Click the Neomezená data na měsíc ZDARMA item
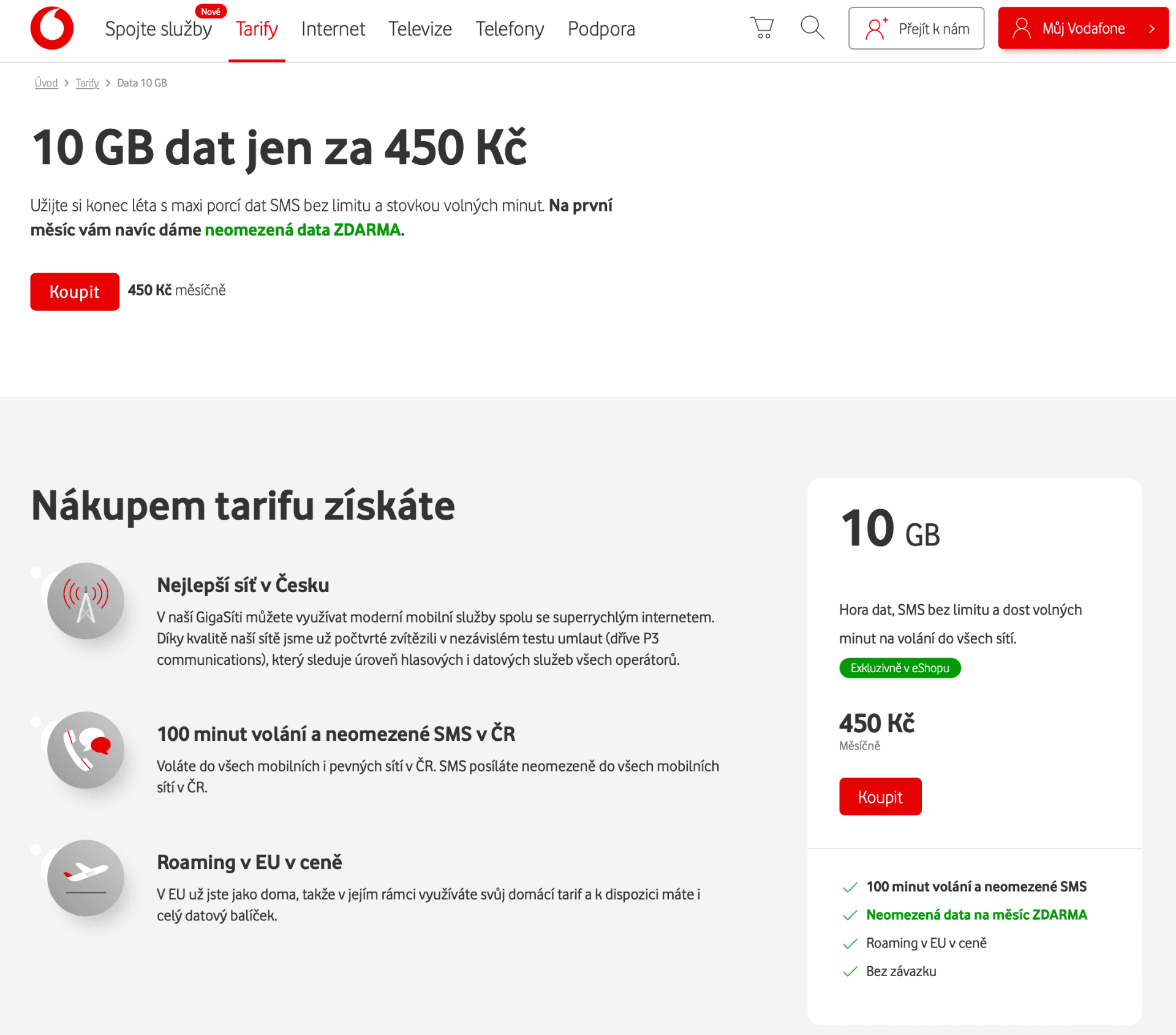 click(x=976, y=914)
